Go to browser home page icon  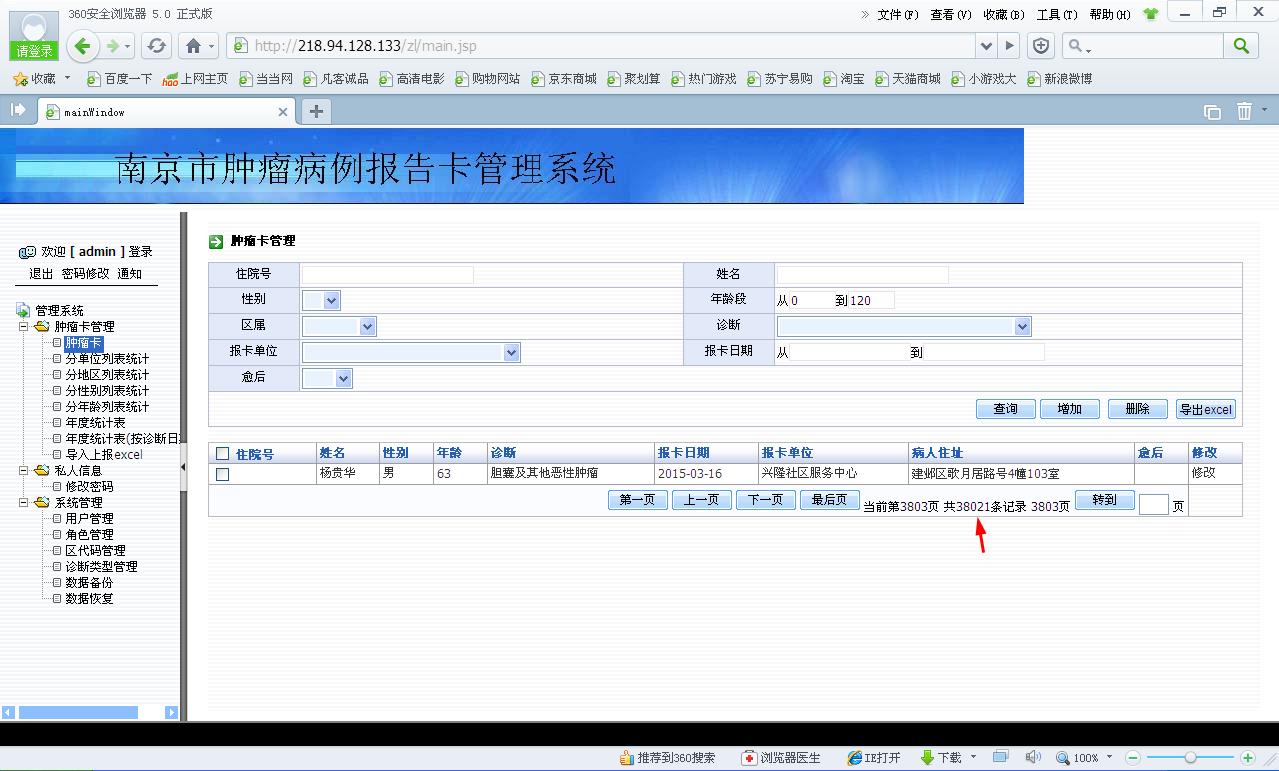pyautogui.click(x=194, y=46)
